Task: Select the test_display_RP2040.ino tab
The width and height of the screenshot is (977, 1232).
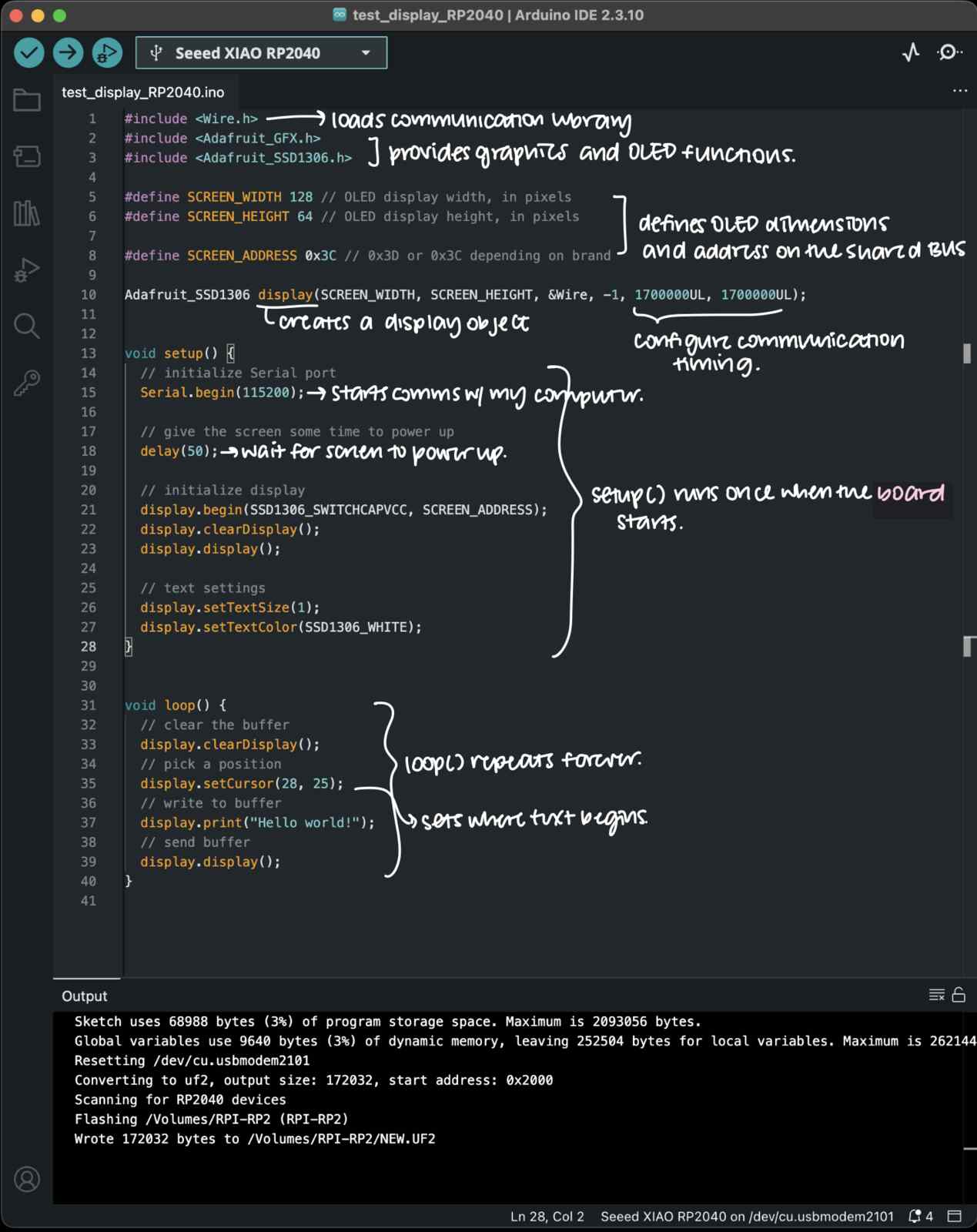Action: [x=143, y=92]
